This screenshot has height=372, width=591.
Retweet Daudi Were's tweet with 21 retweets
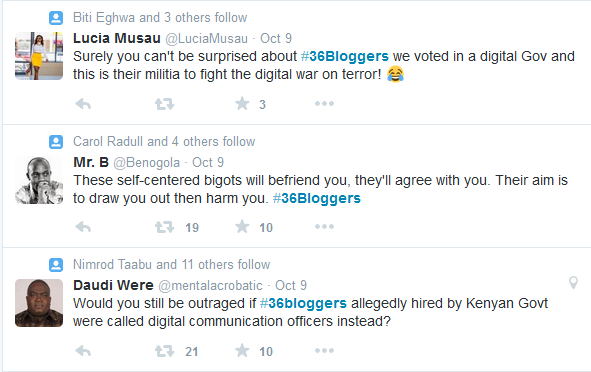164,351
